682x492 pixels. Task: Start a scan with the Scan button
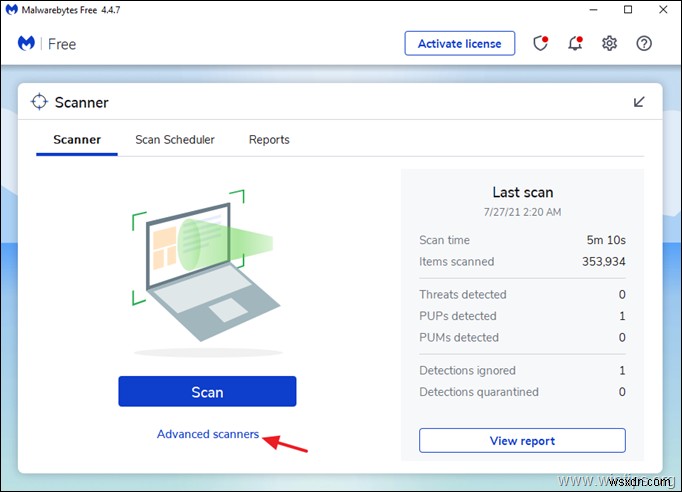coord(207,392)
